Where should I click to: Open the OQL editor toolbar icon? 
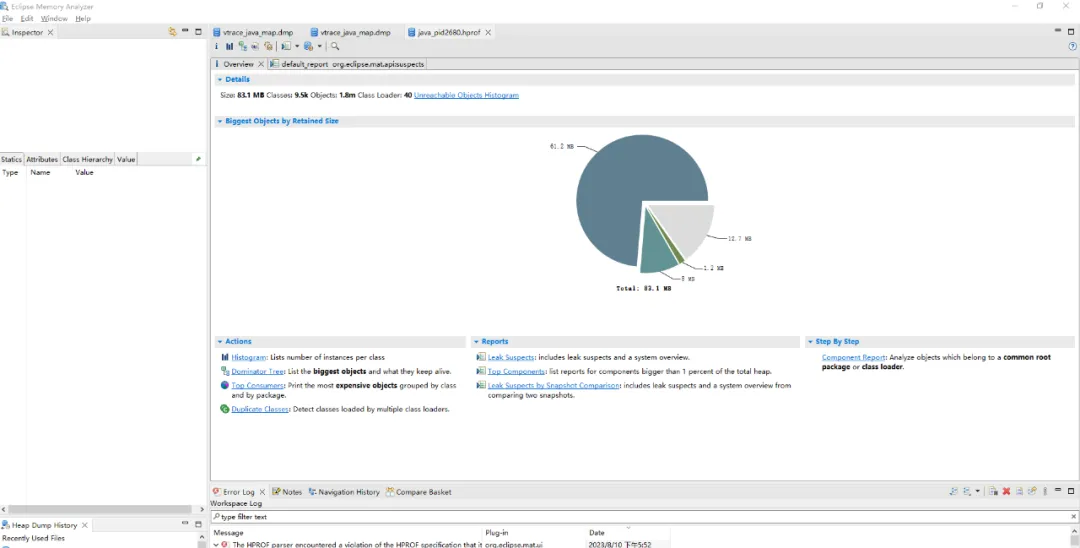pos(255,46)
